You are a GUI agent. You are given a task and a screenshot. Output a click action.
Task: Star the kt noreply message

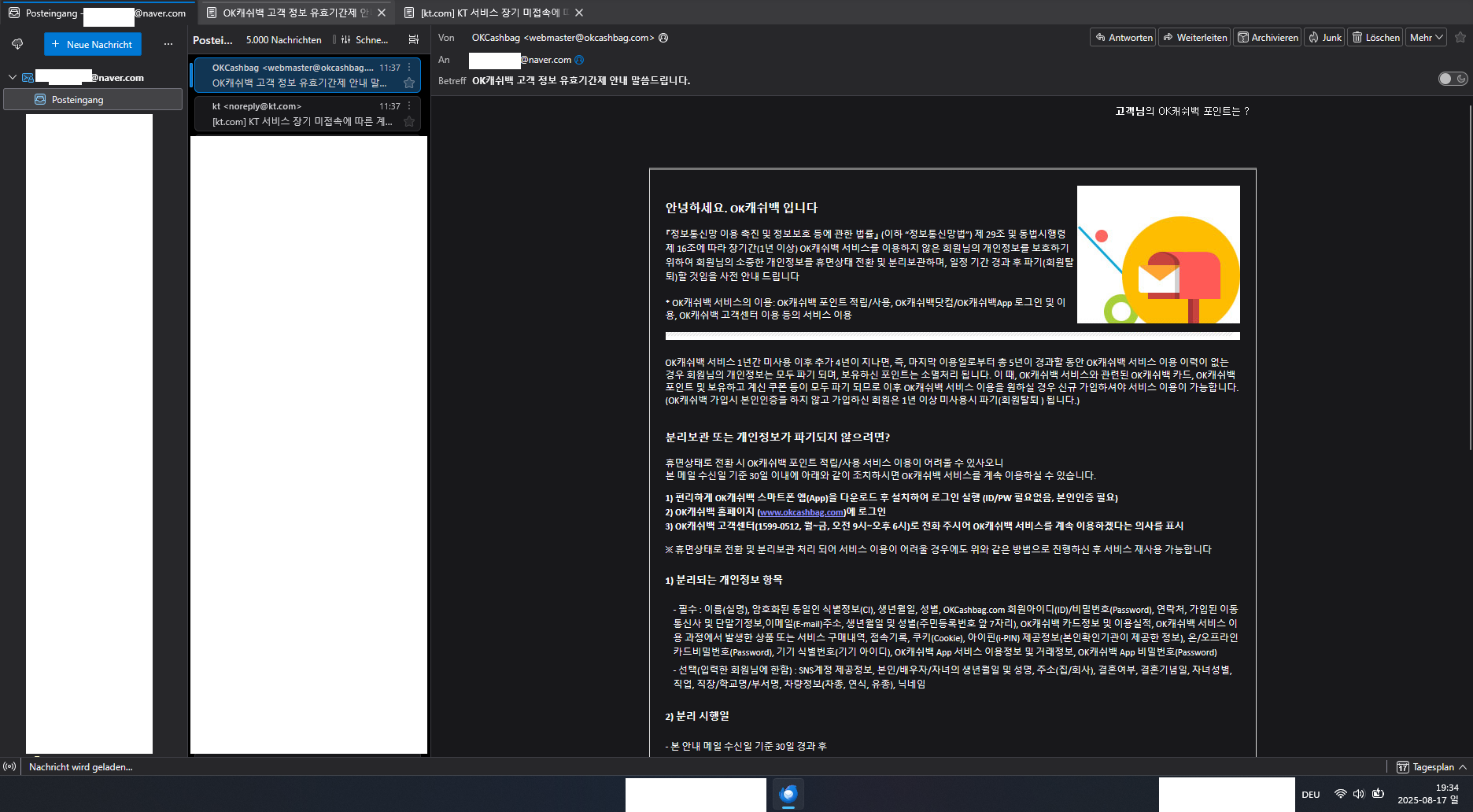[409, 121]
